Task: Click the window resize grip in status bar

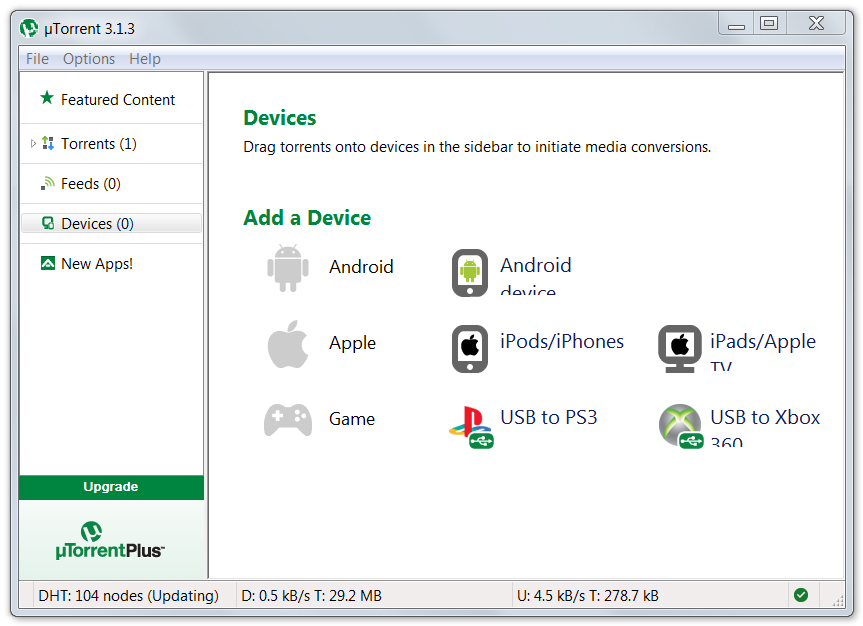Action: 838,601
